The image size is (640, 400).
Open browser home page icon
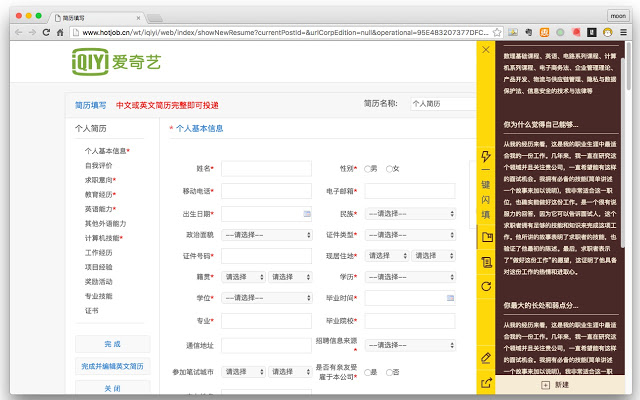[x=60, y=32]
